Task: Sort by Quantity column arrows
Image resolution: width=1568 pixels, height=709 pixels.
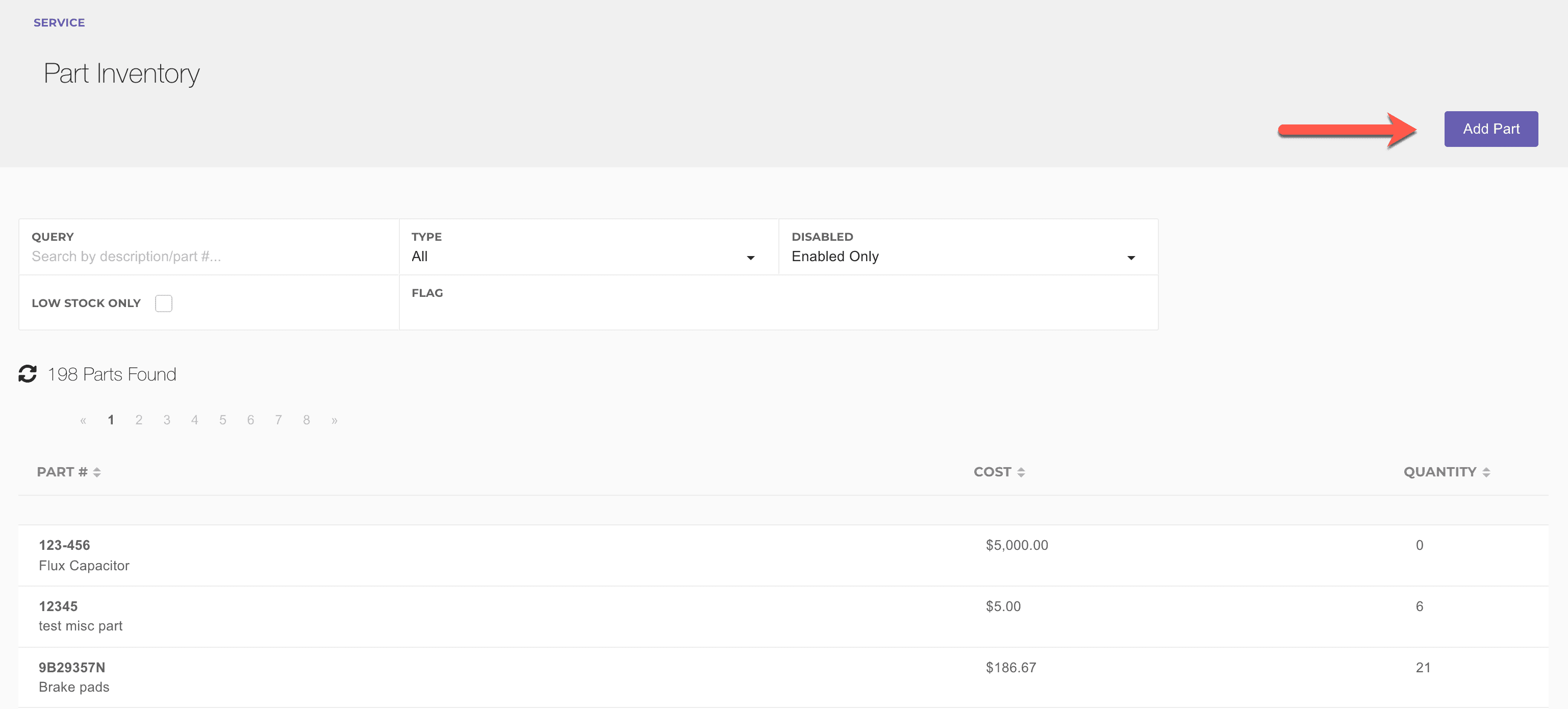Action: tap(1486, 472)
